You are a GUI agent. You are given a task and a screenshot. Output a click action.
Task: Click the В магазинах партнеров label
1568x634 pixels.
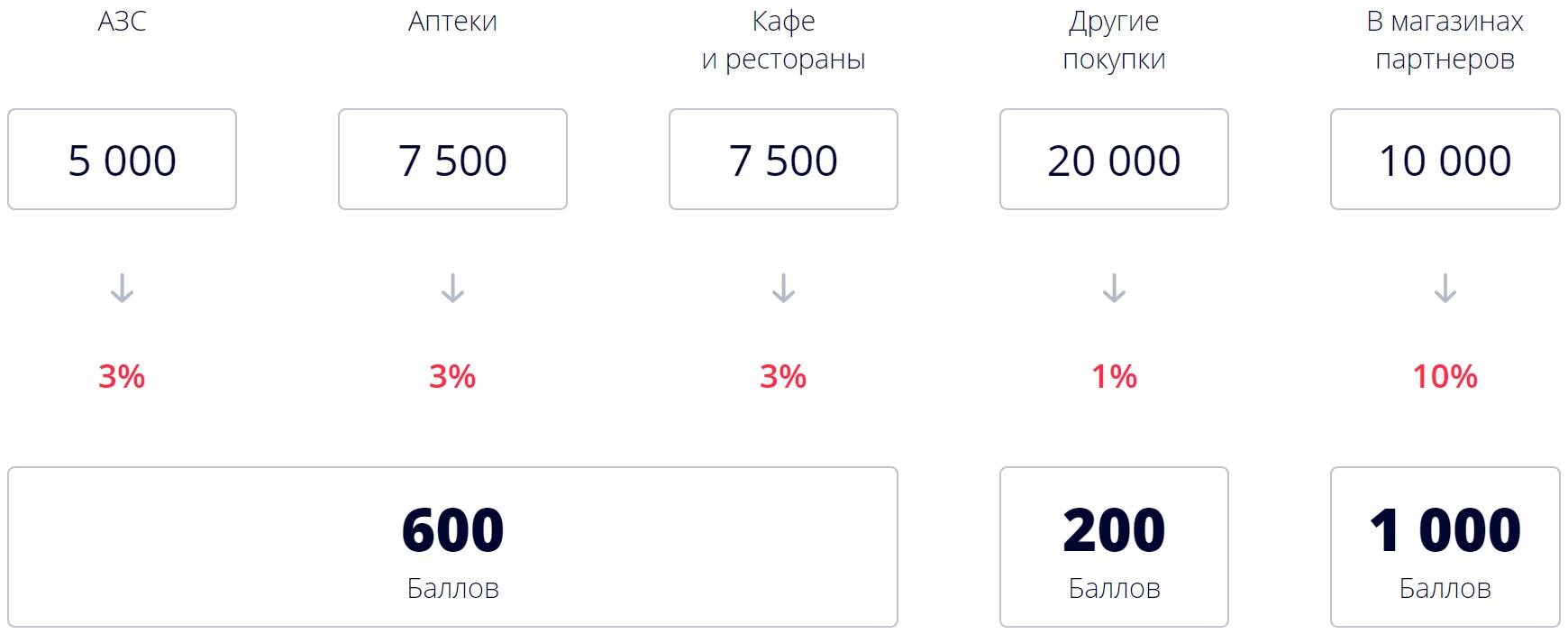(1445, 40)
